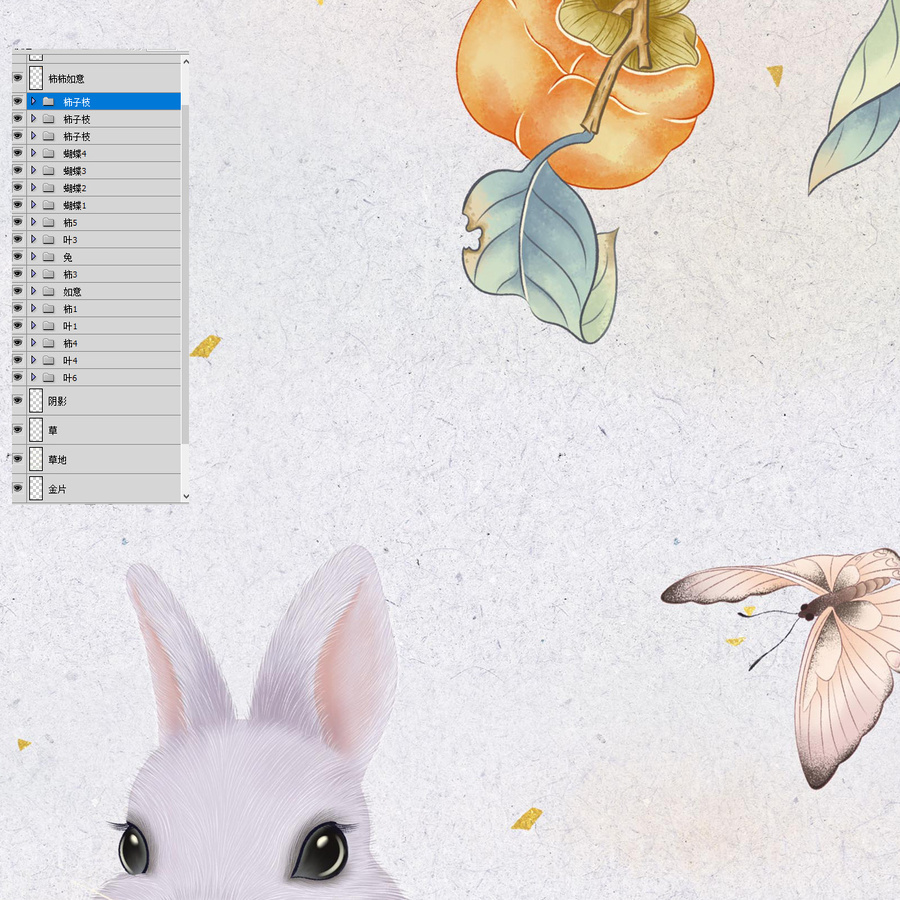Click the folder icon of 蝴蝶2 group
Viewport: 900px width, 900px height.
(x=49, y=188)
